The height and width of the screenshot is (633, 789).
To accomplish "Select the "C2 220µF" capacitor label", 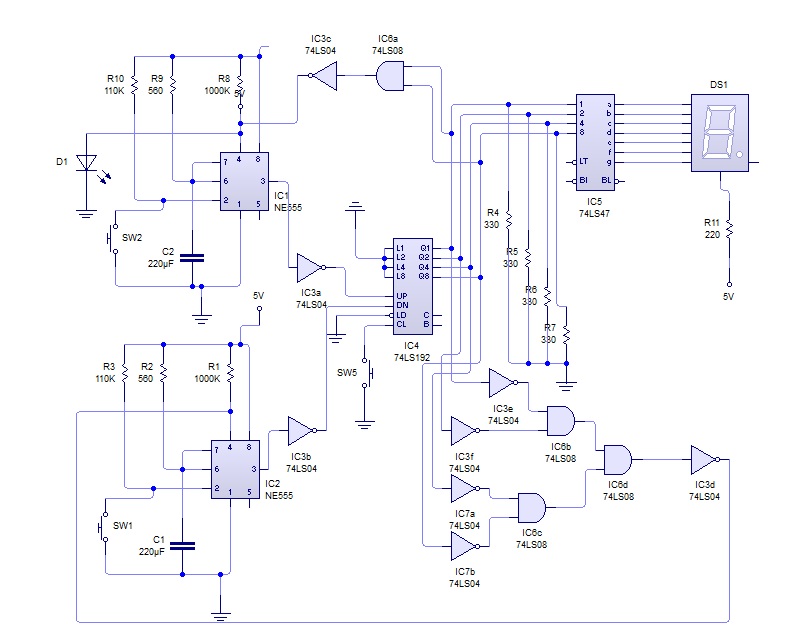I will pos(161,257).
